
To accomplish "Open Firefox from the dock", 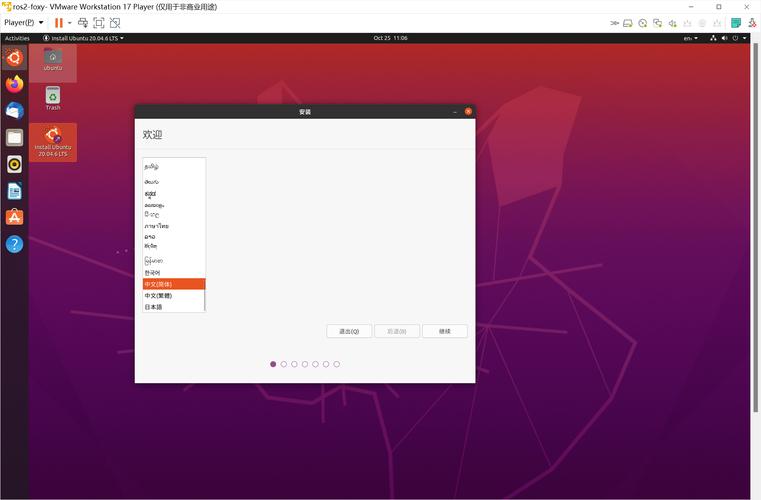I will 15,84.
